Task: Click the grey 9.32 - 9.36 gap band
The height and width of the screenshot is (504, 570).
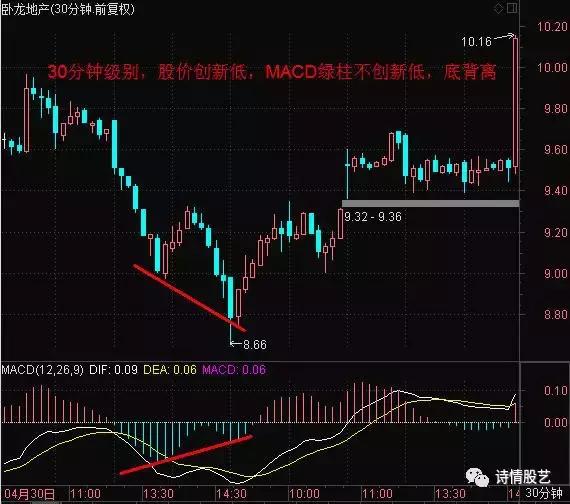Action: [430, 204]
